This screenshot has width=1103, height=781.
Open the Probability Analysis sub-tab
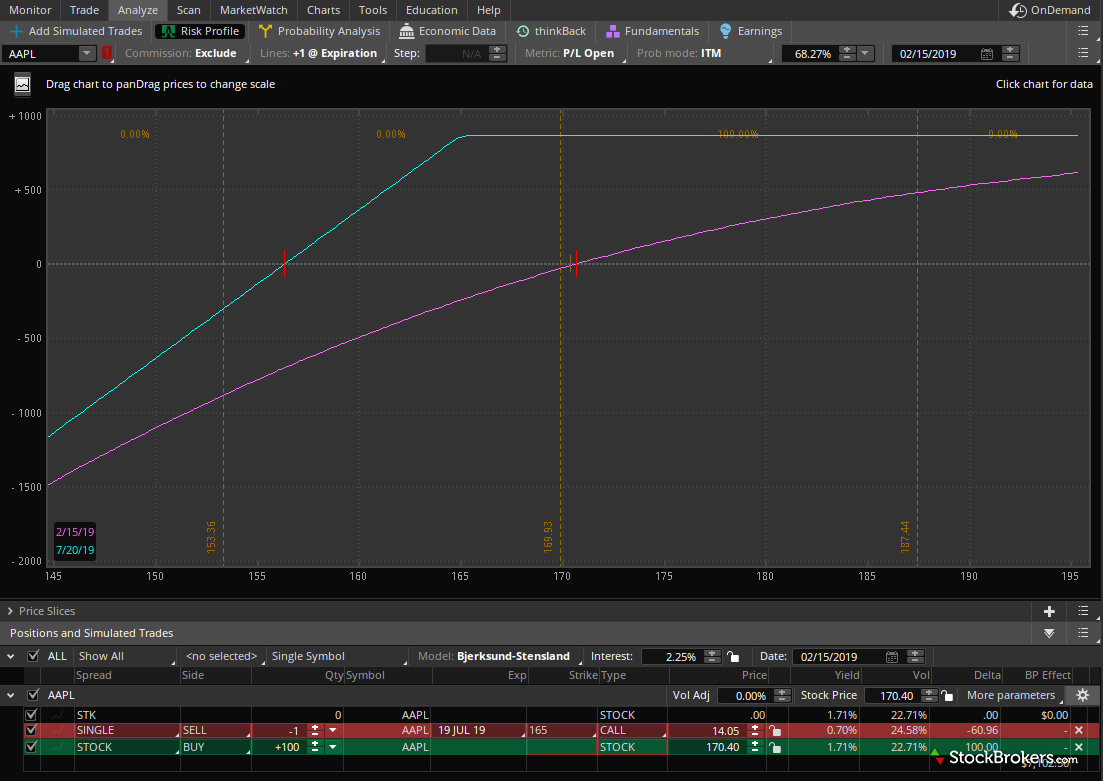pyautogui.click(x=319, y=31)
